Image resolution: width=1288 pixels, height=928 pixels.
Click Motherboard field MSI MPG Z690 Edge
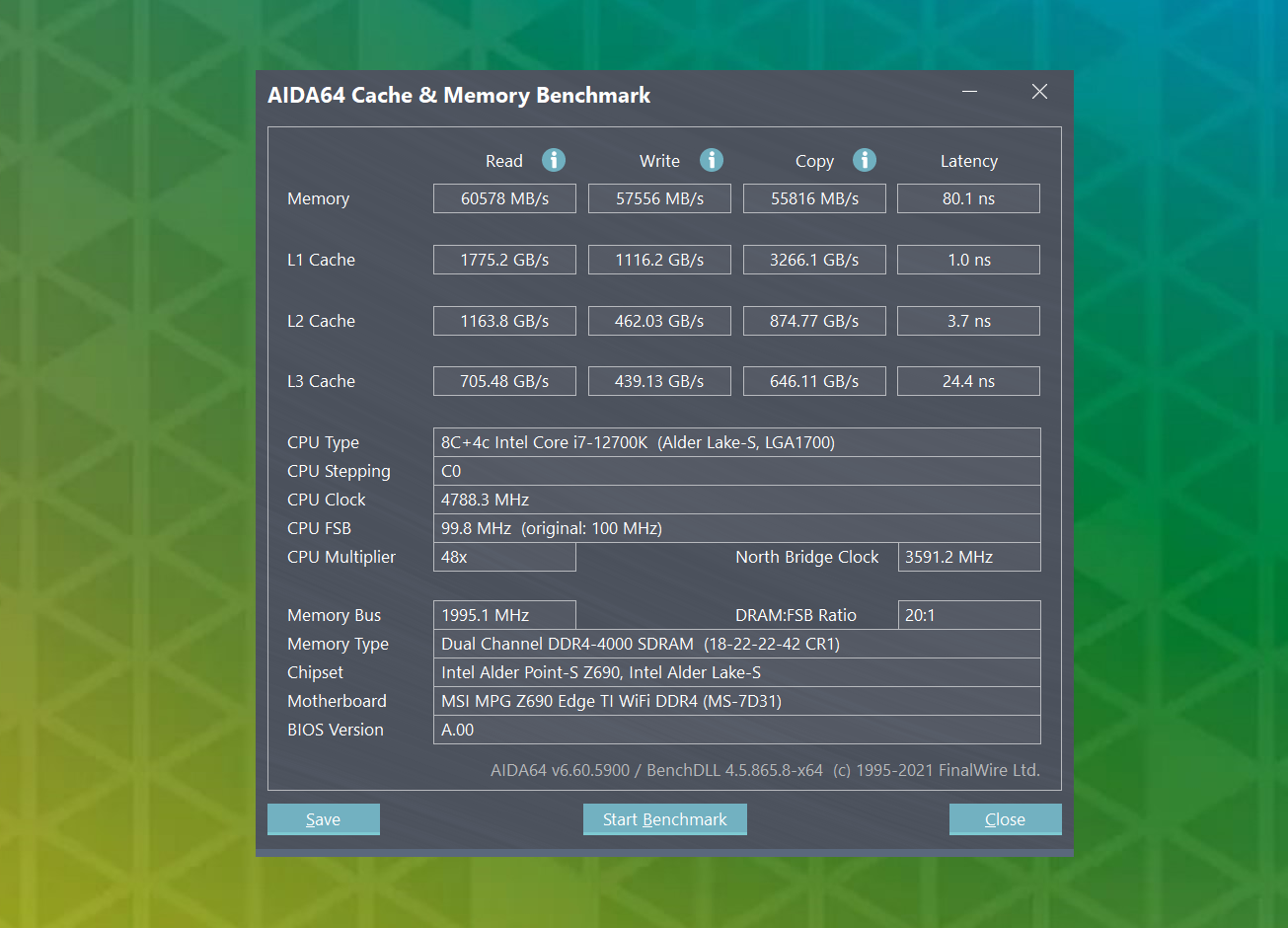(x=737, y=701)
